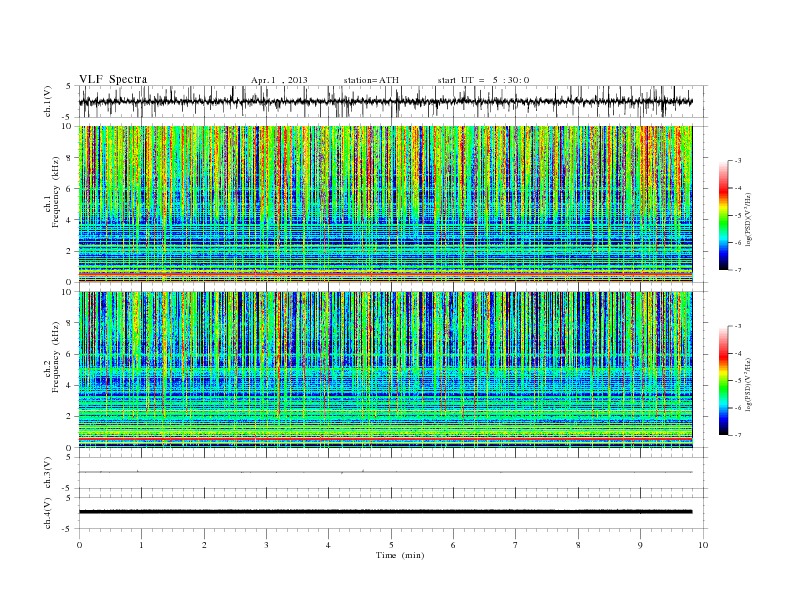The height and width of the screenshot is (612, 792).
Task: Click the ch.2 PSD color bar
Action: 723,381
